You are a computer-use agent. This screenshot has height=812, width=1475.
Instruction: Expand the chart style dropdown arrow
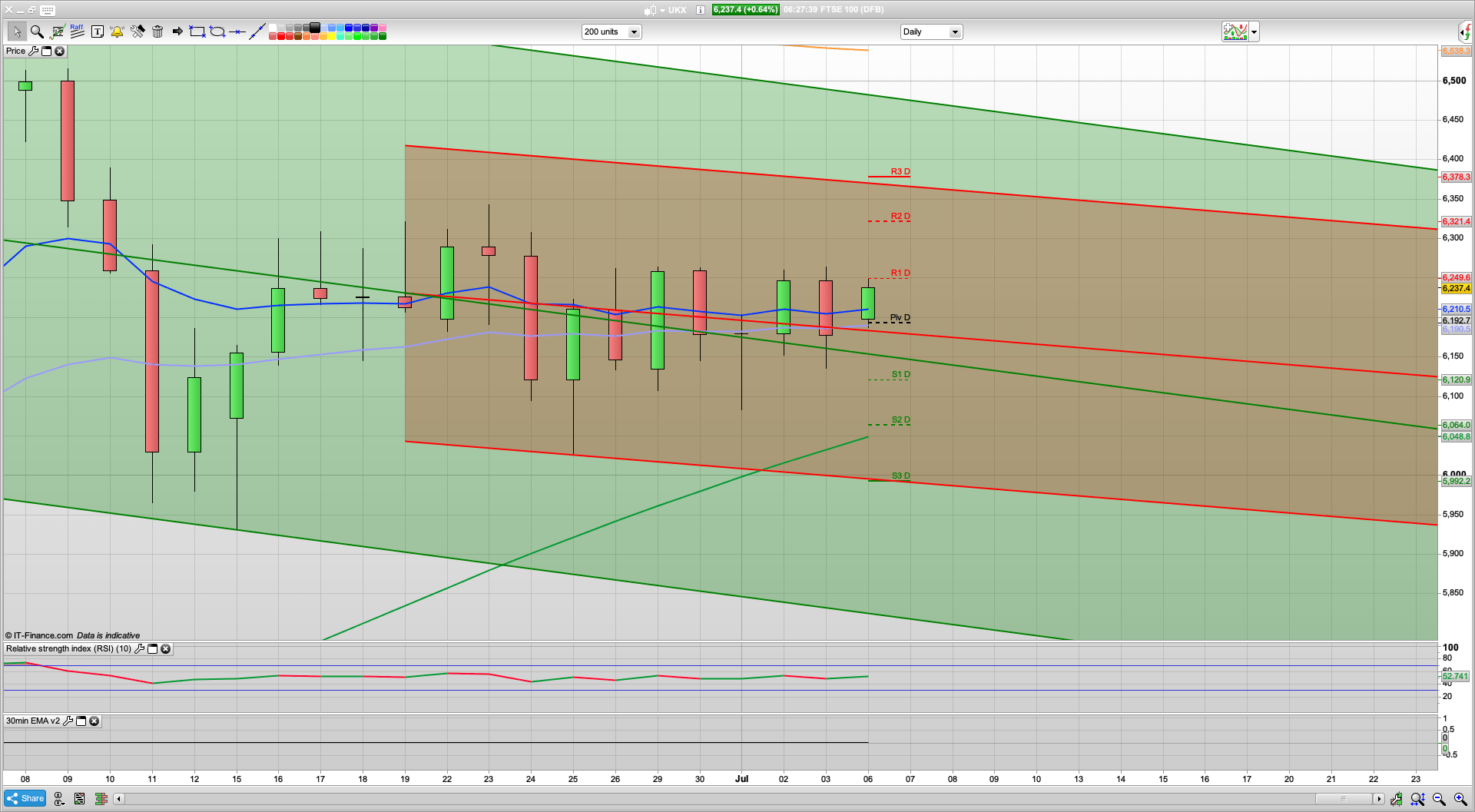point(1255,31)
